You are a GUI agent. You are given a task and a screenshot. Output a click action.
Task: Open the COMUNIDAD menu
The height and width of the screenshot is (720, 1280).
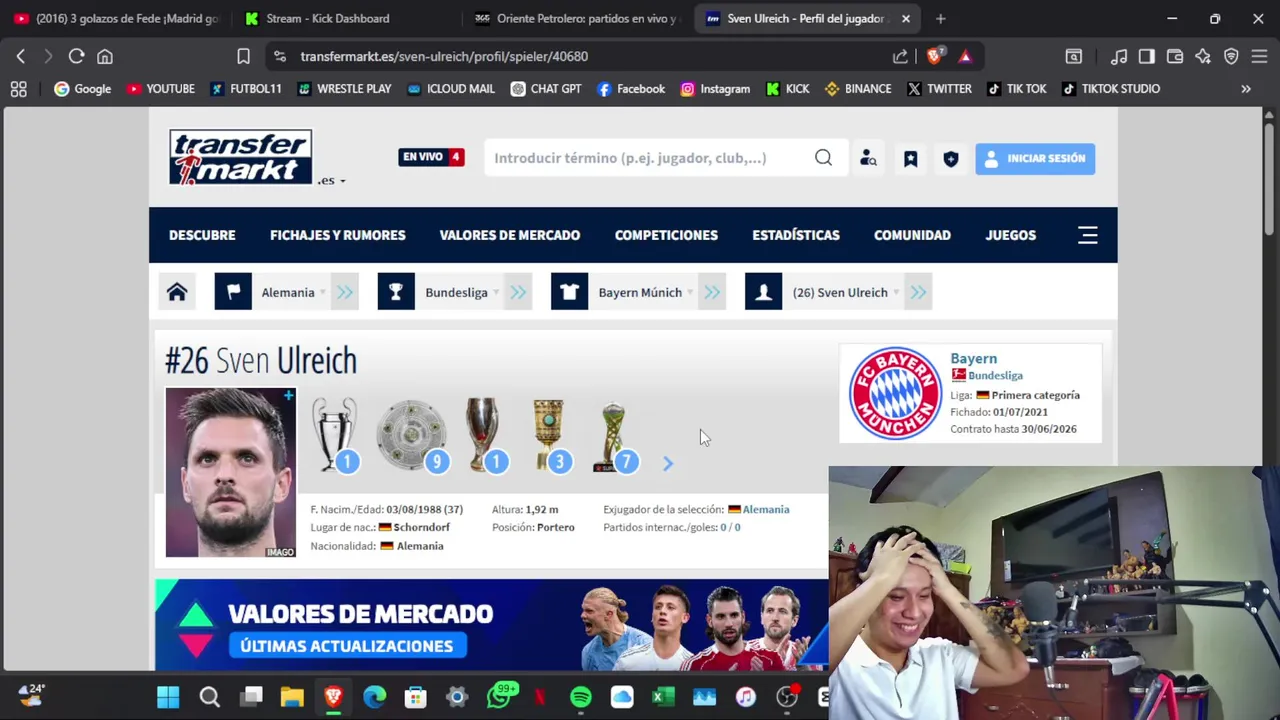(x=912, y=235)
